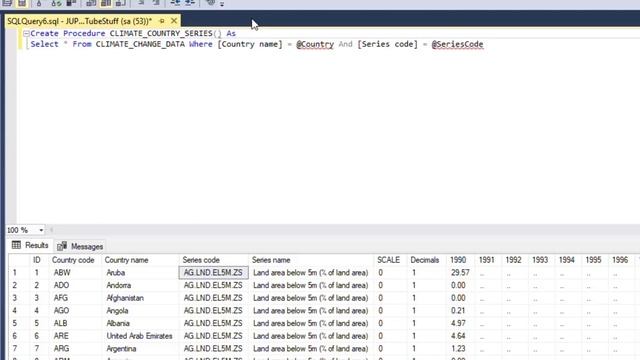Select the 1.23 value cell
Image resolution: width=640 pixels, height=360 pixels.
click(x=460, y=349)
